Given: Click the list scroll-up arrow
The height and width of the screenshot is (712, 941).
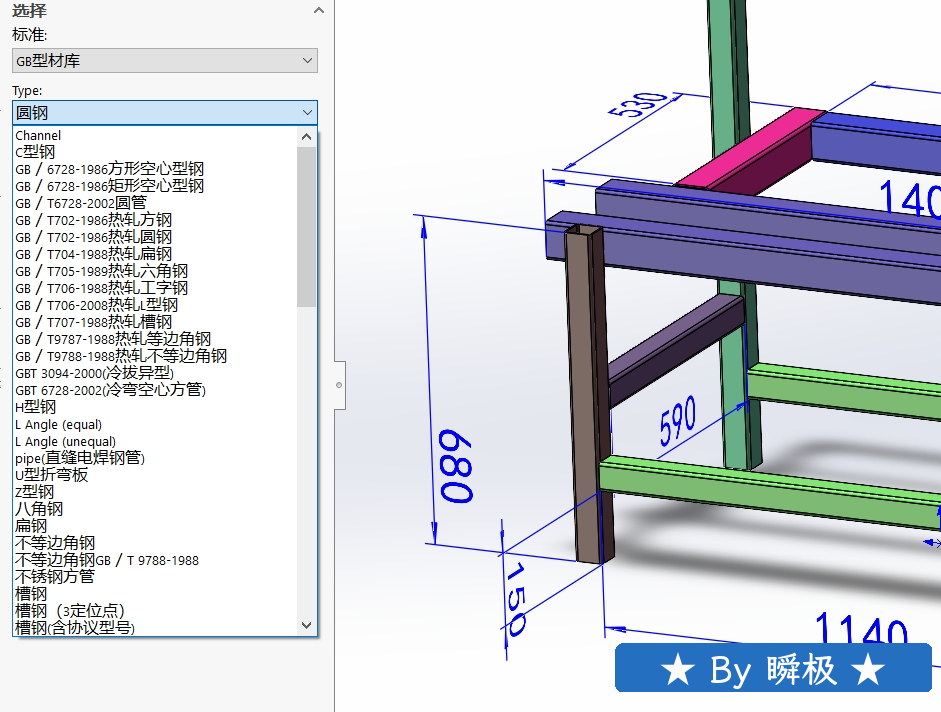Looking at the screenshot, I should (x=307, y=137).
